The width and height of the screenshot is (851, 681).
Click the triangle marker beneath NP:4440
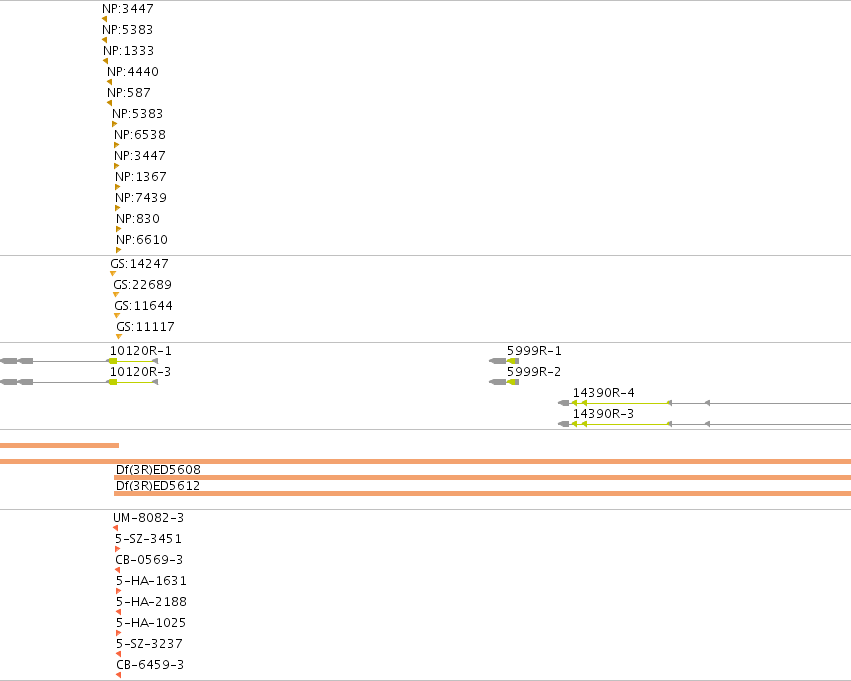(x=109, y=82)
